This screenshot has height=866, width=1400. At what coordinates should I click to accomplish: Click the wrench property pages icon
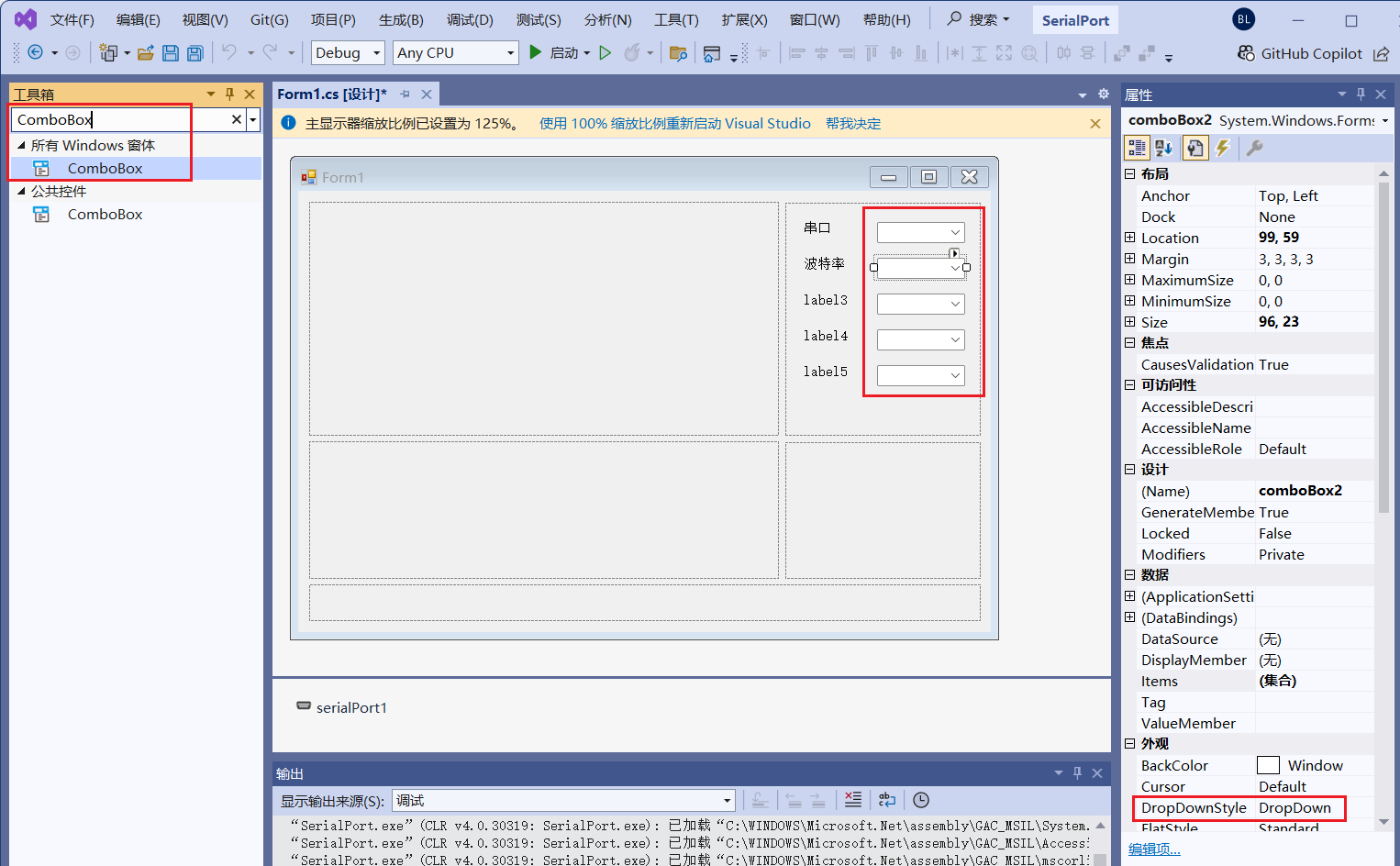pos(1255,148)
